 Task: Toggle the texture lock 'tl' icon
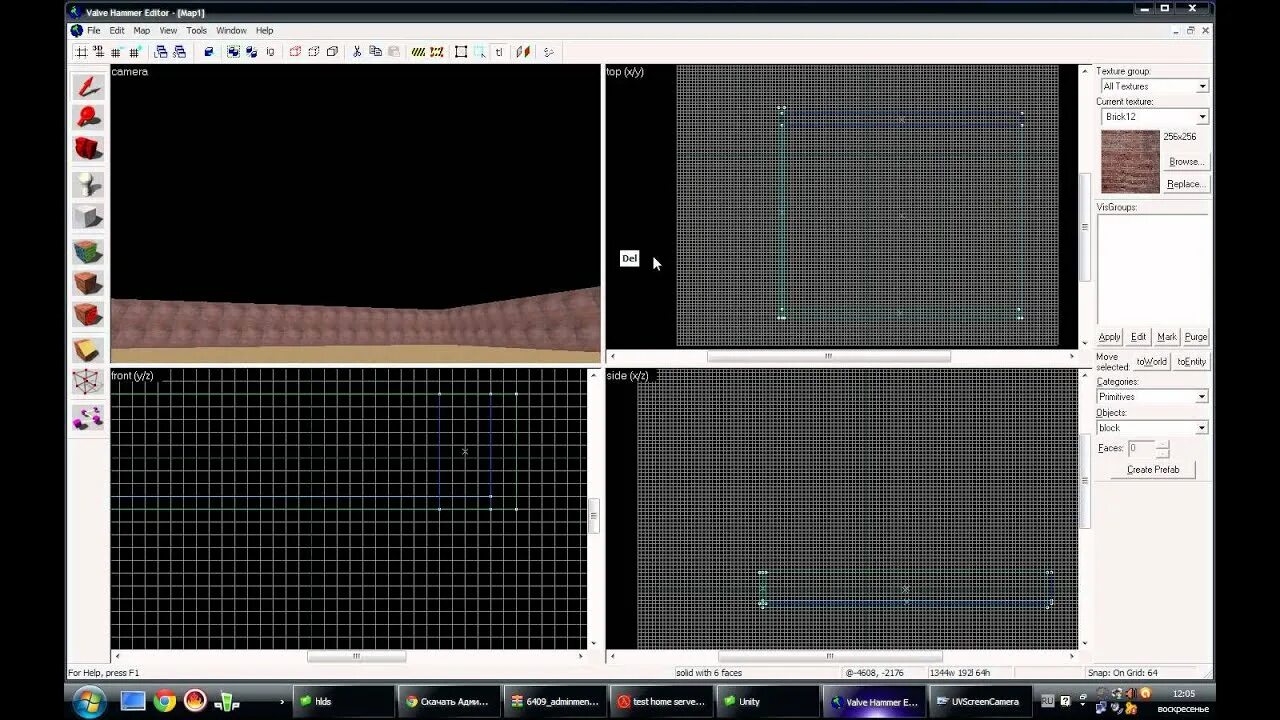(499, 52)
